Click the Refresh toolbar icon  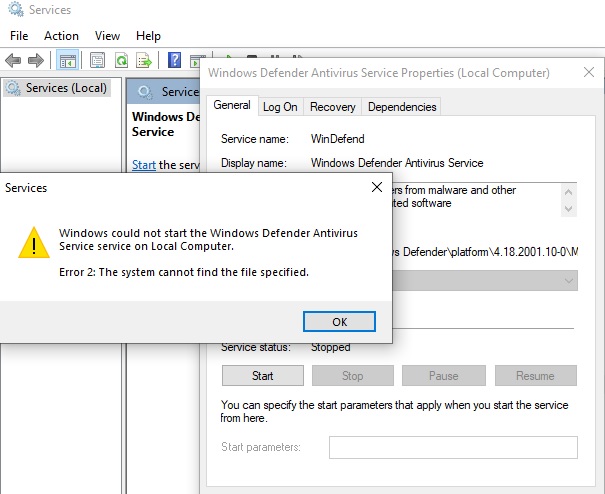point(121,61)
